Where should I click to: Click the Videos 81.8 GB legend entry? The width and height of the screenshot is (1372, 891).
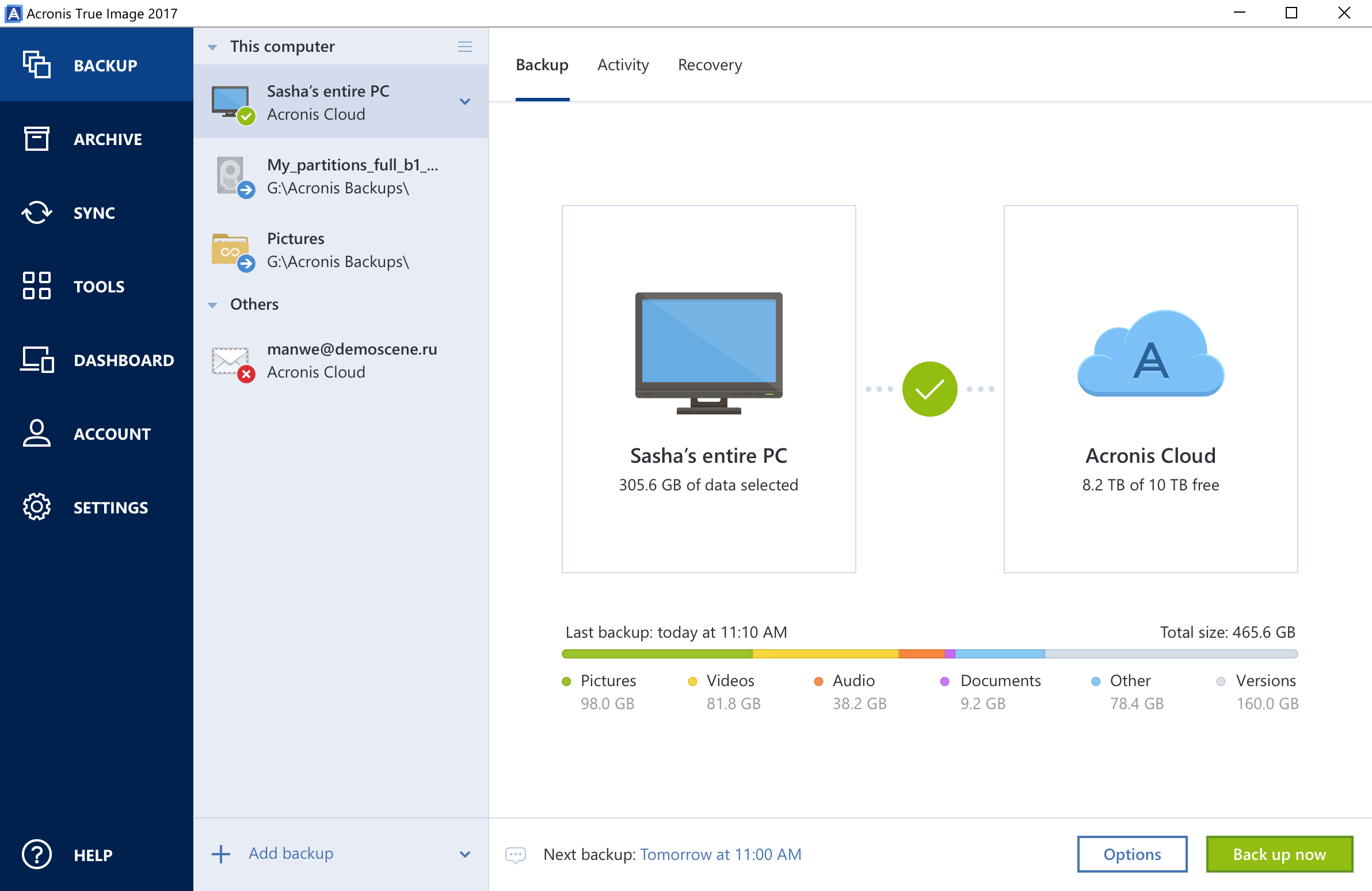[x=725, y=692]
